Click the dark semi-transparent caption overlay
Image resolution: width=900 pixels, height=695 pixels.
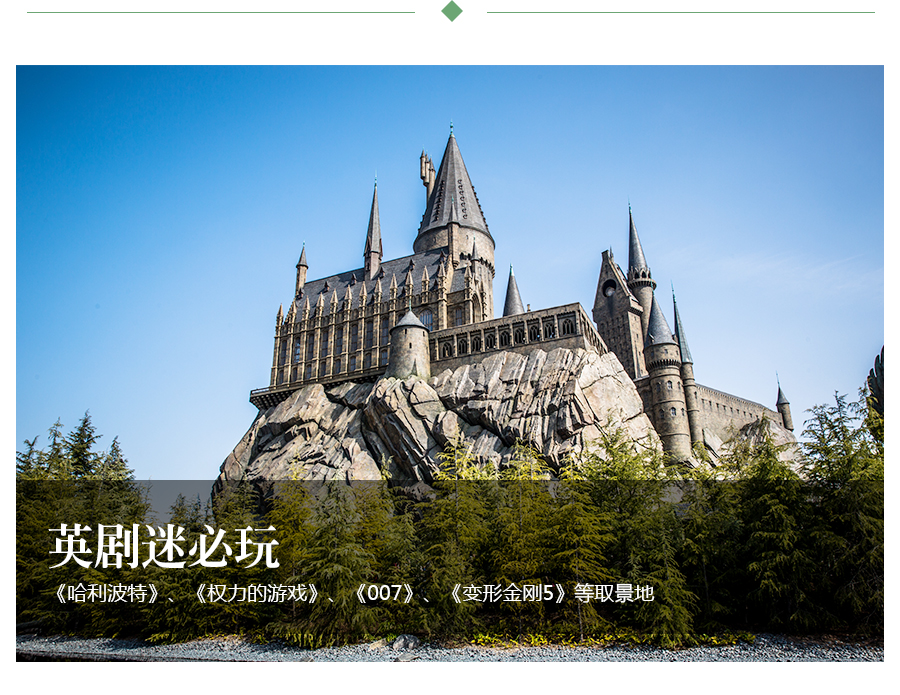pyautogui.click(x=760, y=560)
